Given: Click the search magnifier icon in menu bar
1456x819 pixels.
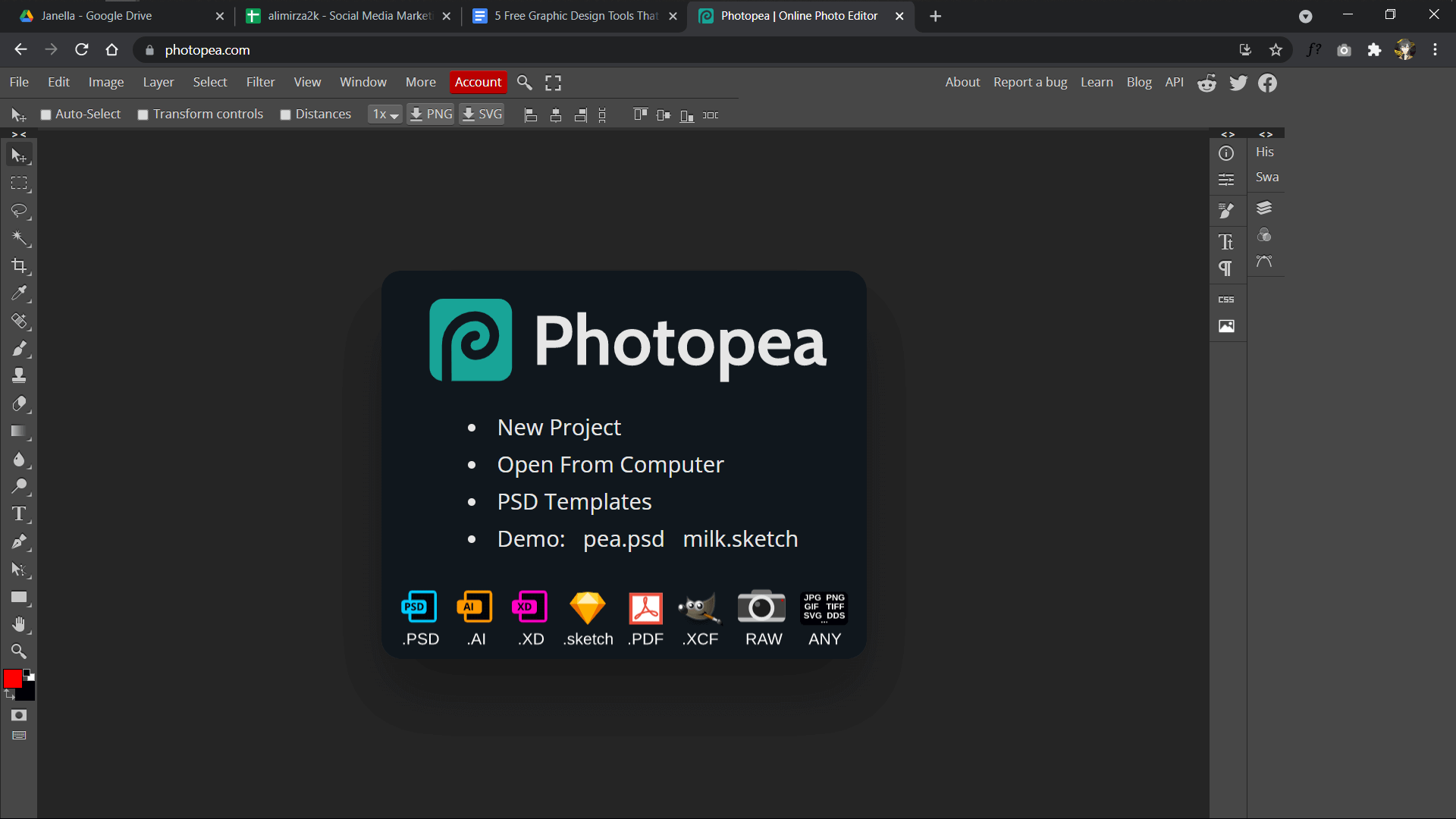Looking at the screenshot, I should [524, 82].
